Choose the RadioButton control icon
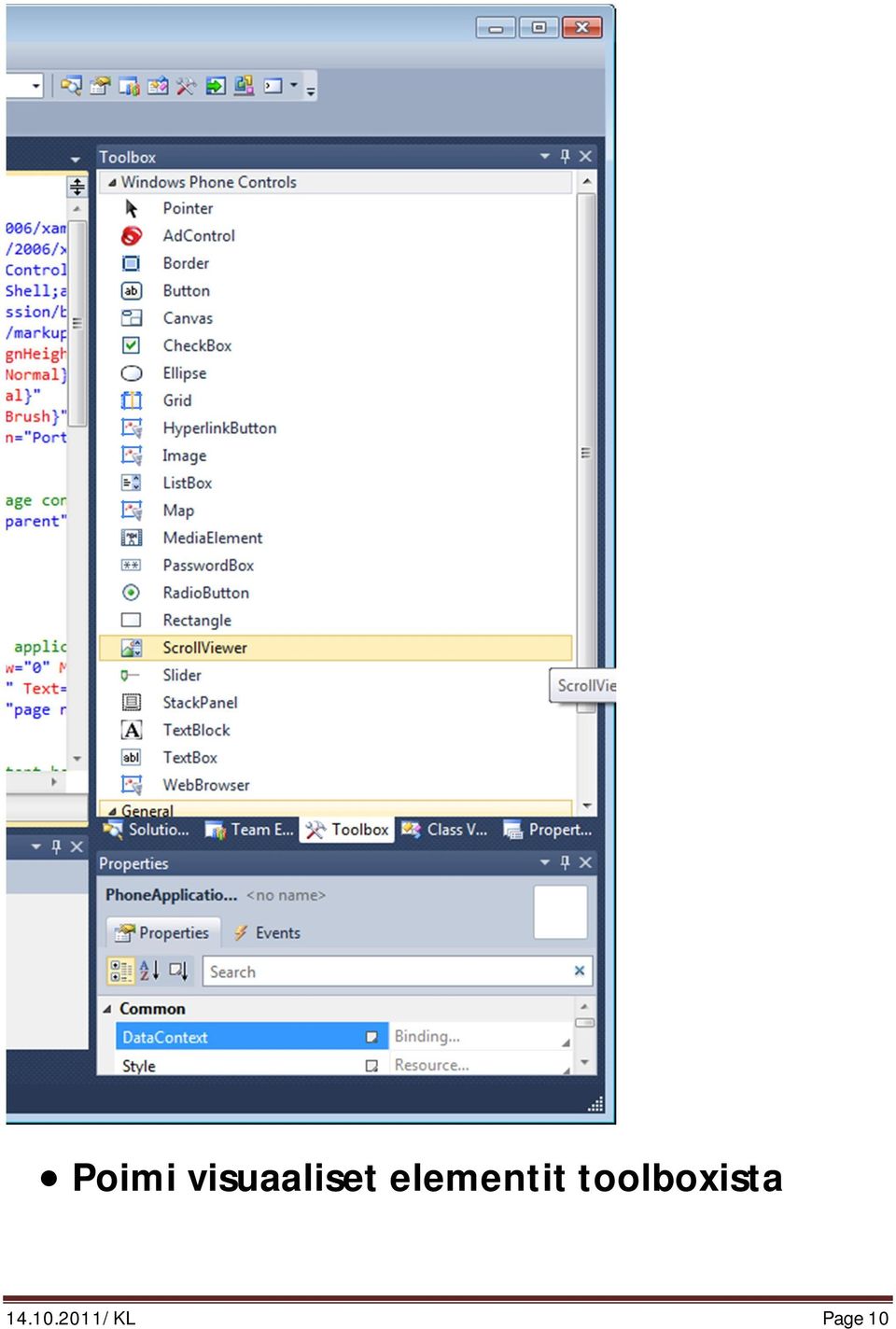This screenshot has height=1329, width=896. coord(132,593)
